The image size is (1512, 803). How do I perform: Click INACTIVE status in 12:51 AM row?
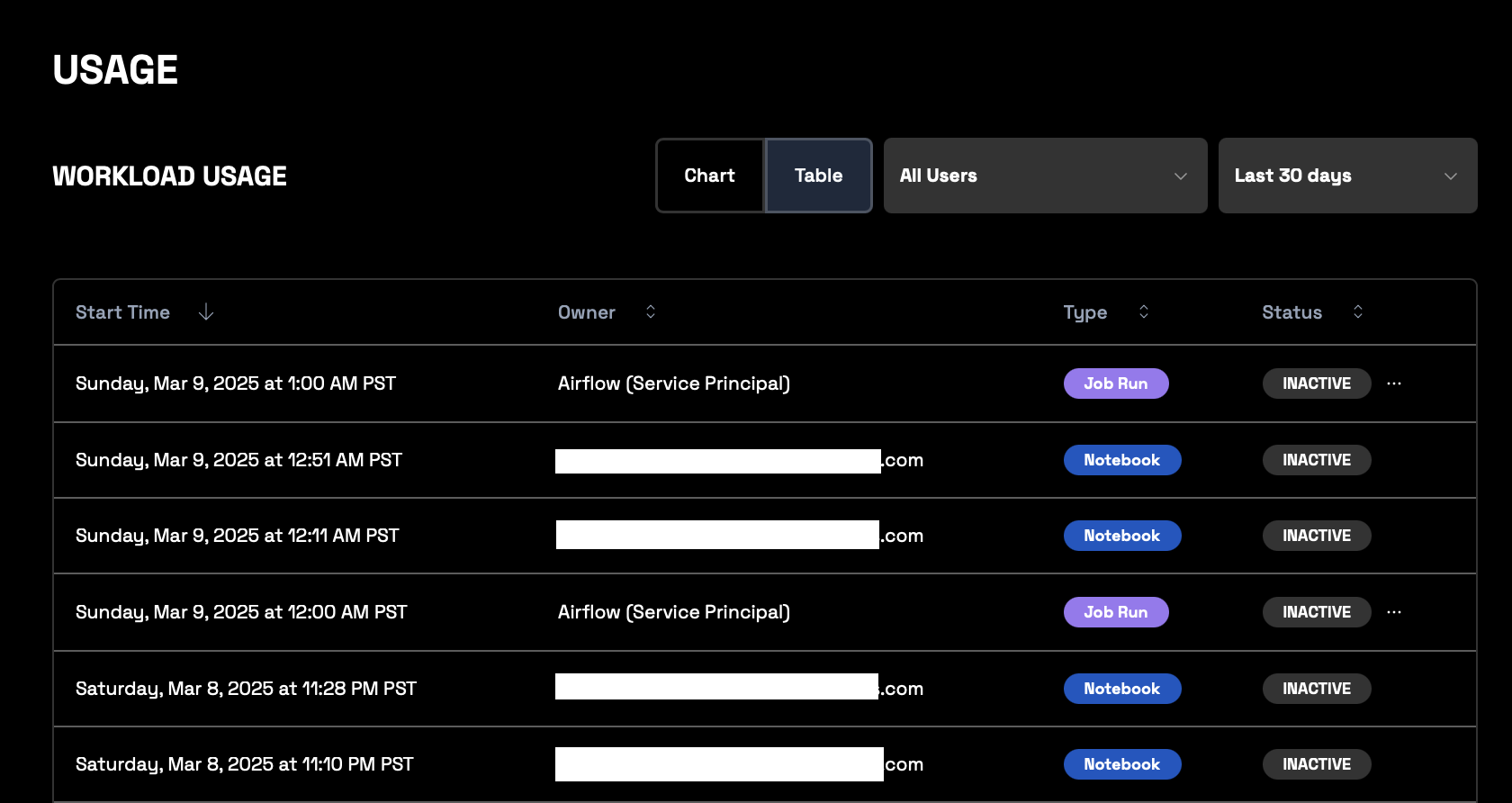[1317, 460]
